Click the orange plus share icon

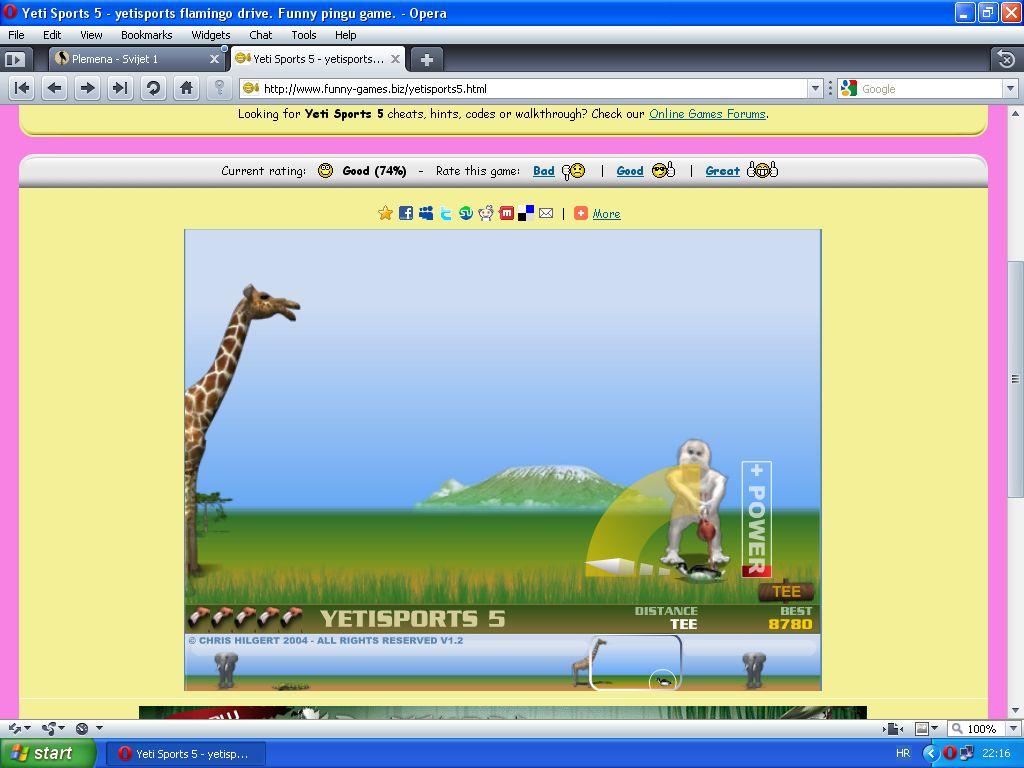tap(581, 213)
